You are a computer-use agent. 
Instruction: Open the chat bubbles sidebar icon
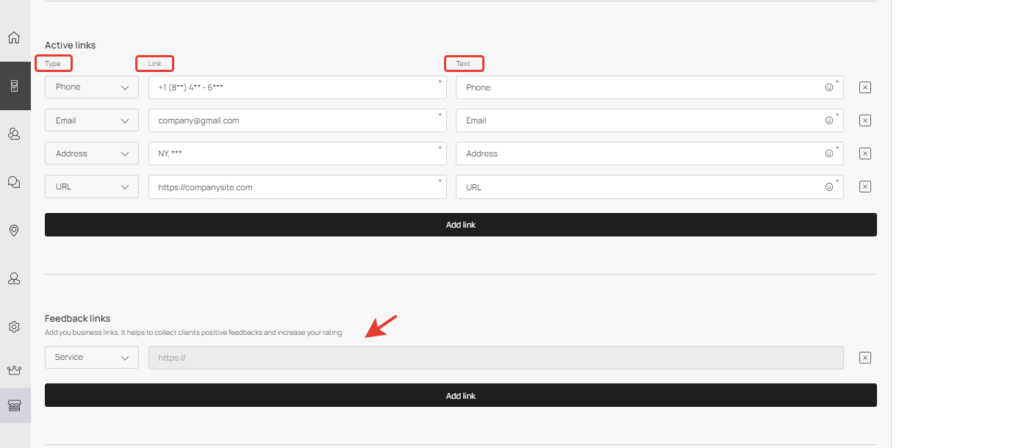tap(14, 182)
